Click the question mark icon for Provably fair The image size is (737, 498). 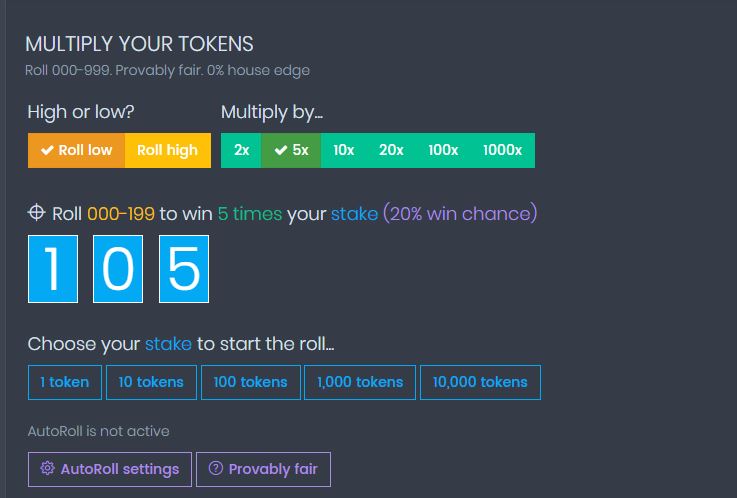tap(215, 469)
